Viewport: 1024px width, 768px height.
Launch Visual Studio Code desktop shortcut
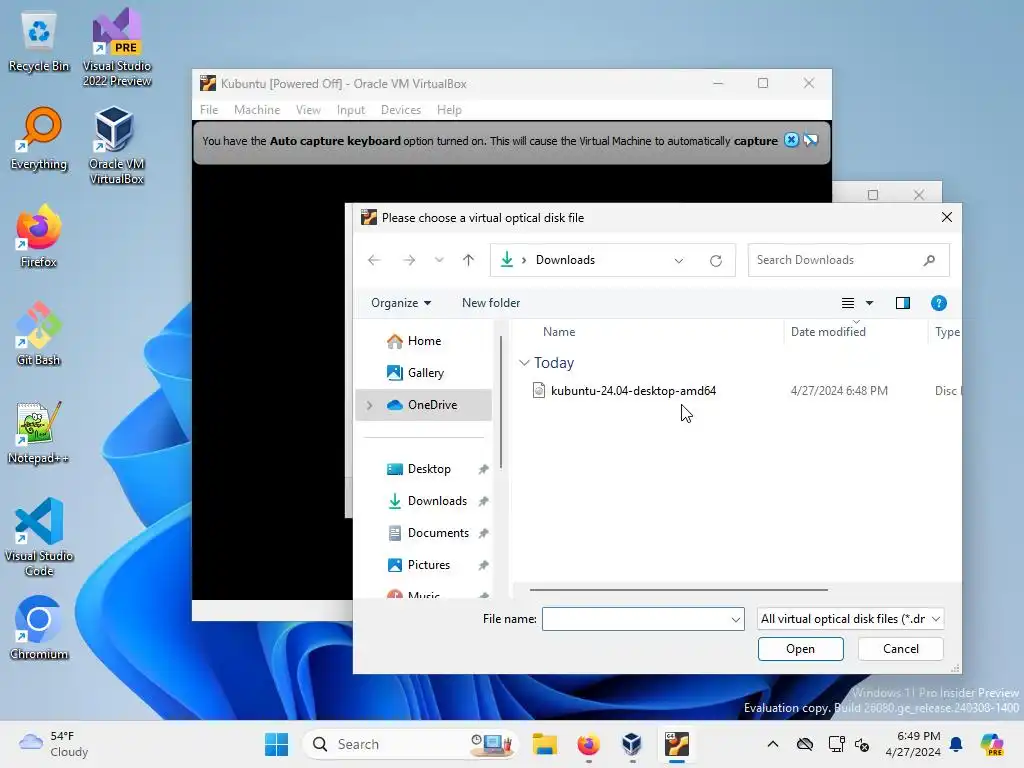tap(39, 537)
